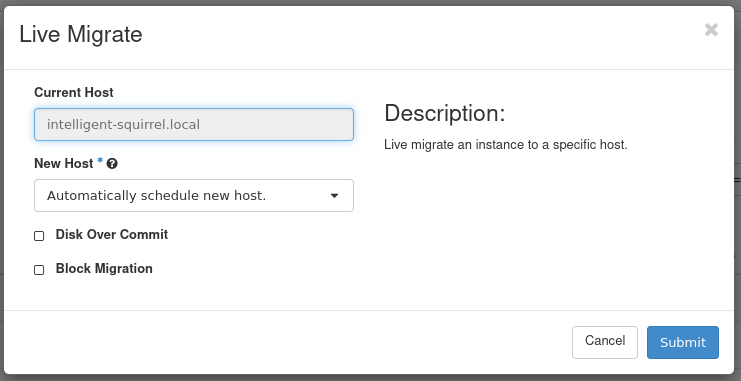
Task: Enable the Block Migration checkbox
Action: [39, 269]
